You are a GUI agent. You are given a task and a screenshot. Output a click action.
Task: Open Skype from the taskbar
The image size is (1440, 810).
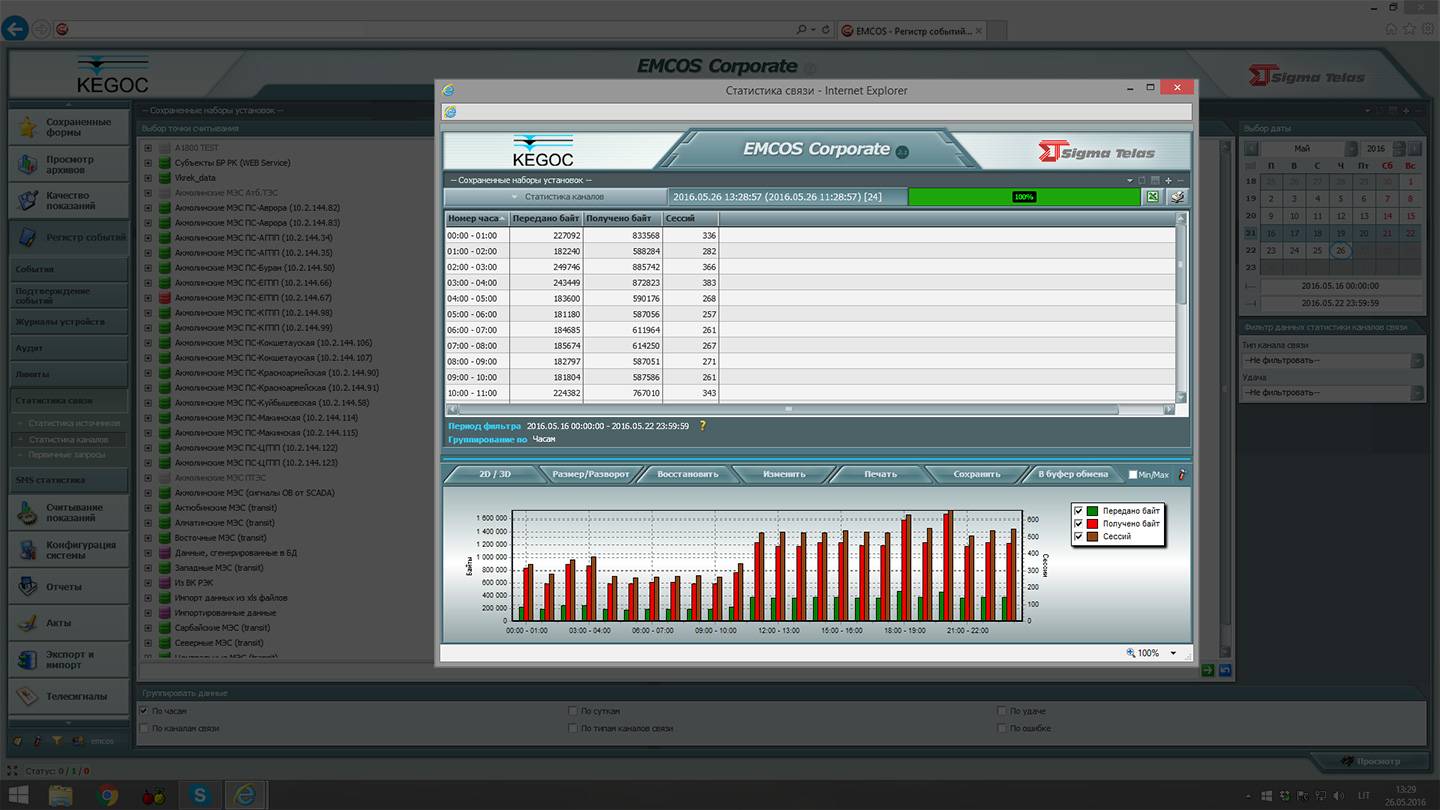tap(200, 796)
